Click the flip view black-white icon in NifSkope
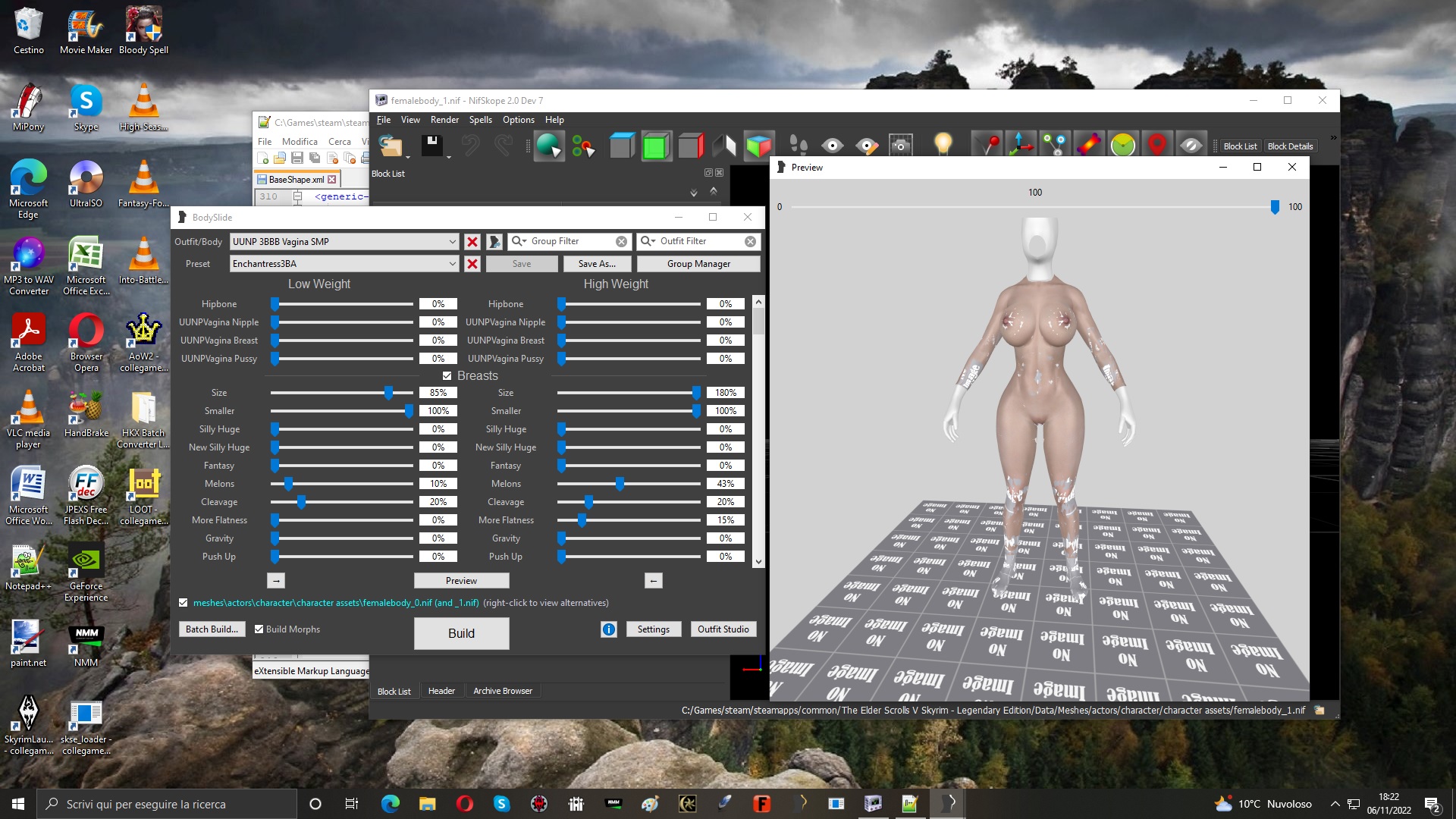Screen dimensions: 1456x819 click(723, 146)
